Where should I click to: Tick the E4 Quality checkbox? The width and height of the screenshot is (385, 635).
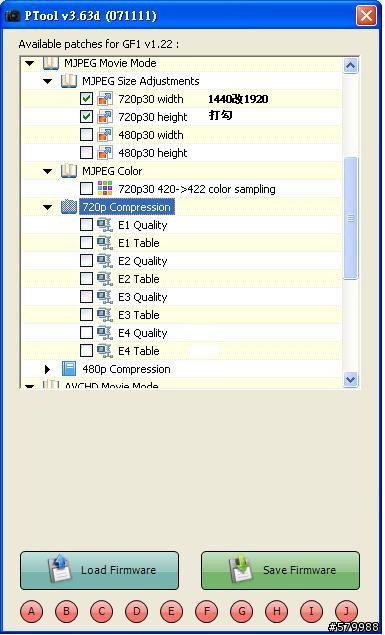86,333
